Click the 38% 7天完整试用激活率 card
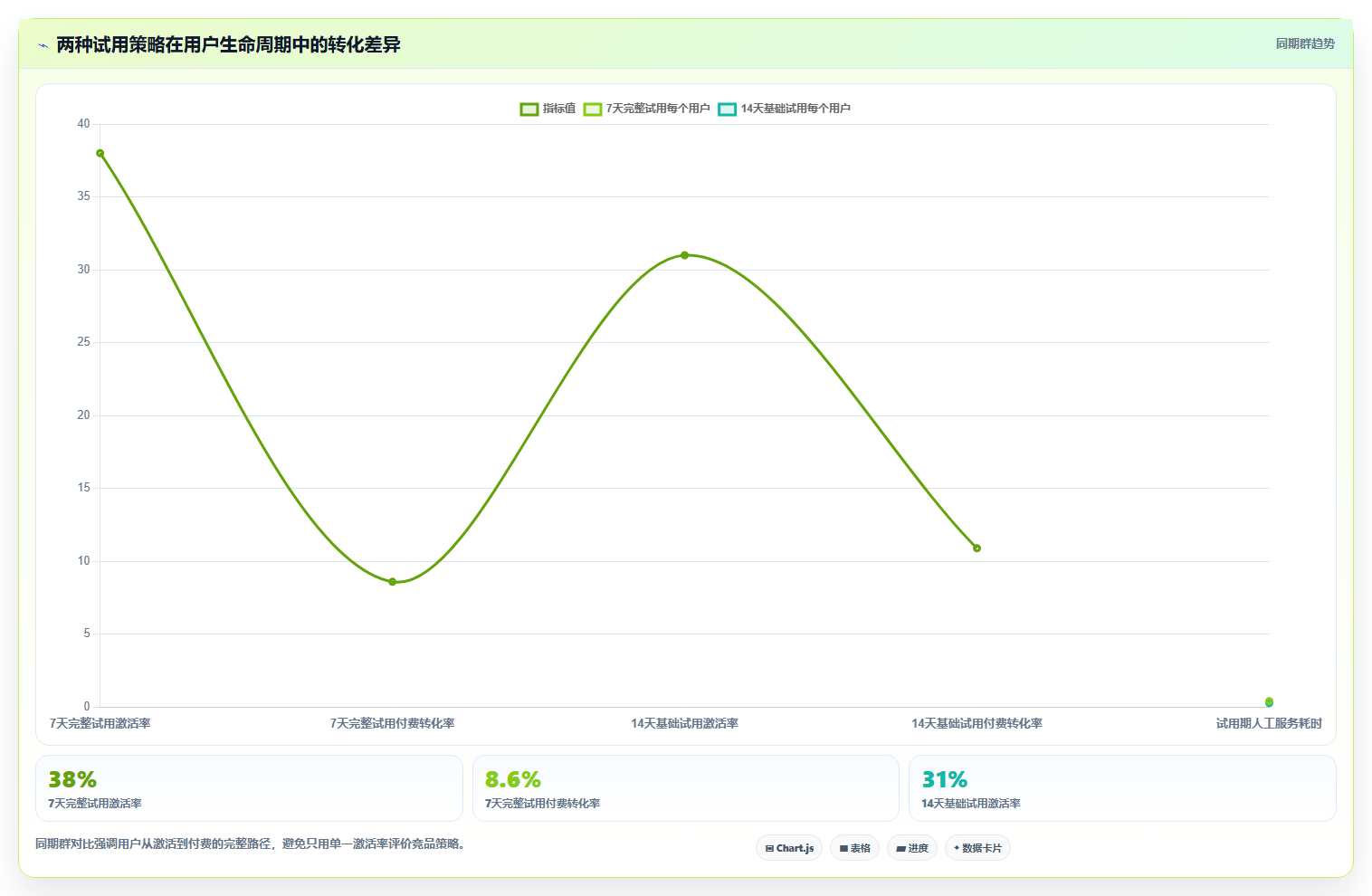This screenshot has height=896, width=1372. tap(249, 788)
